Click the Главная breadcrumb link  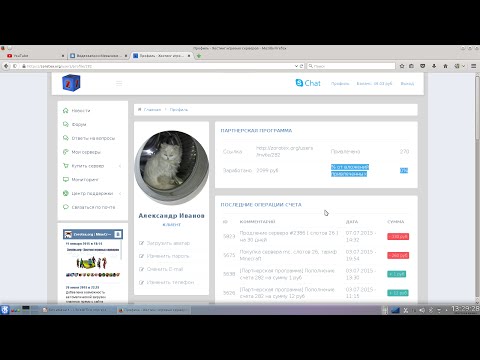[x=152, y=110]
